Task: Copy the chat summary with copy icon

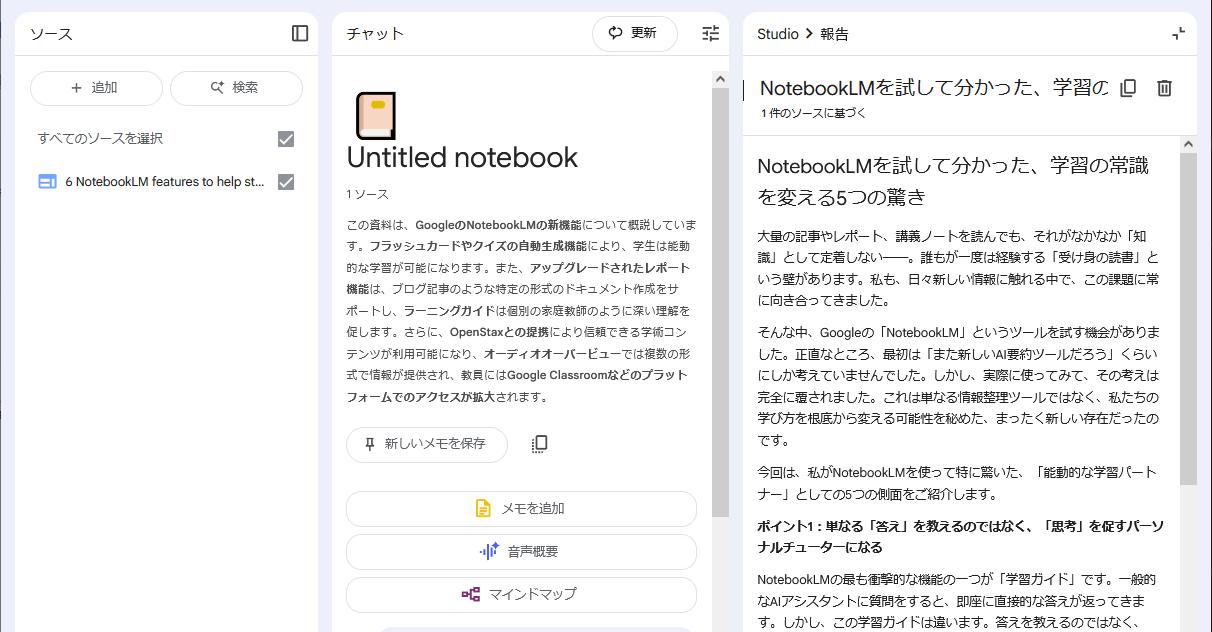Action: [540, 444]
